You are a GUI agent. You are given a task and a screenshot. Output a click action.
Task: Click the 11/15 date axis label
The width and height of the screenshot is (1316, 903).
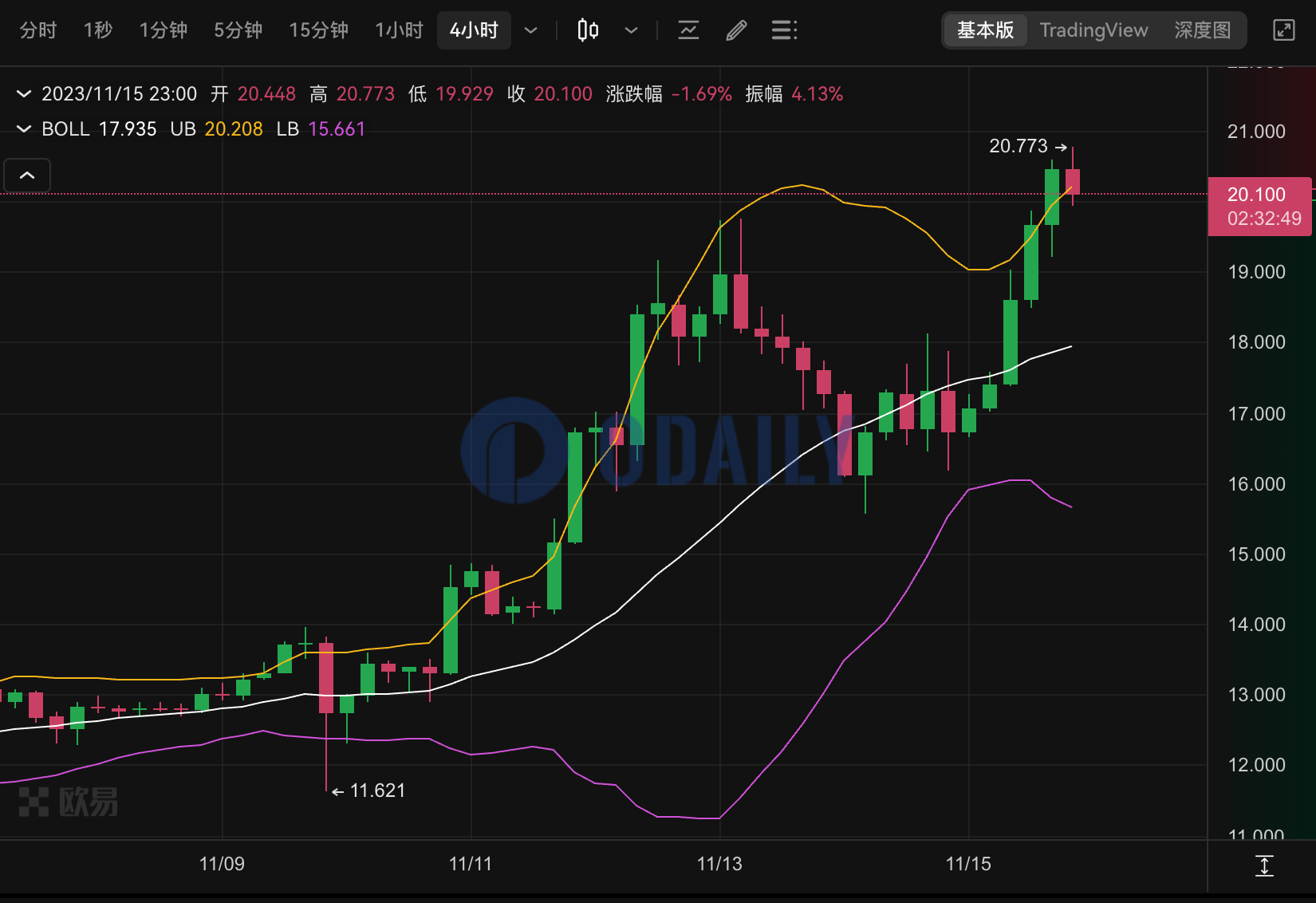(968, 864)
